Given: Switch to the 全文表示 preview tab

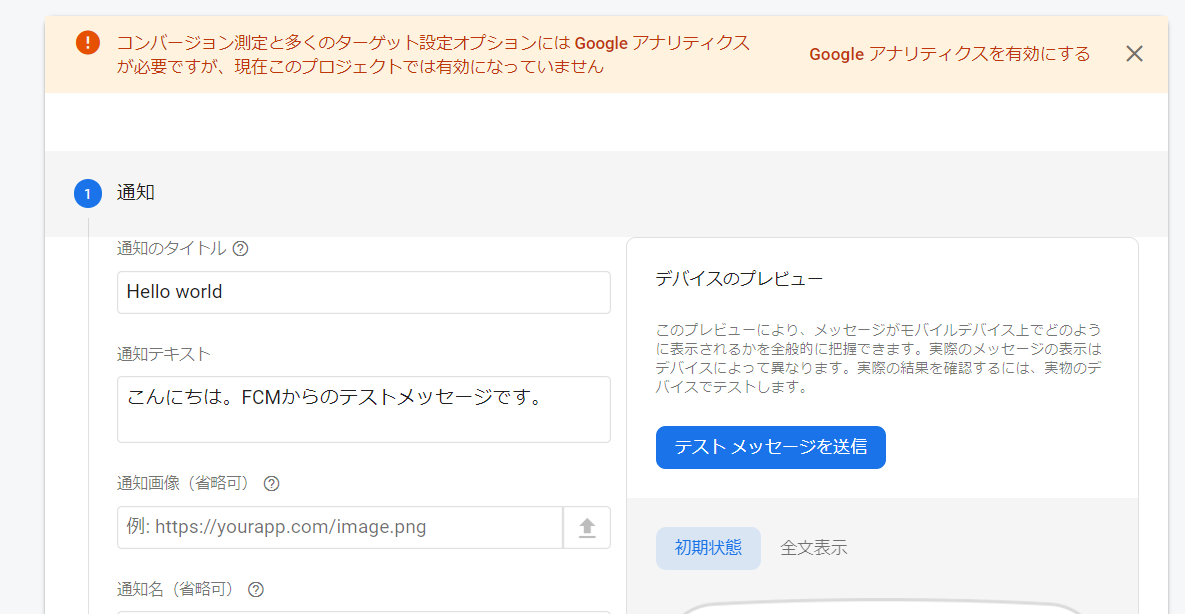Looking at the screenshot, I should click(x=813, y=548).
